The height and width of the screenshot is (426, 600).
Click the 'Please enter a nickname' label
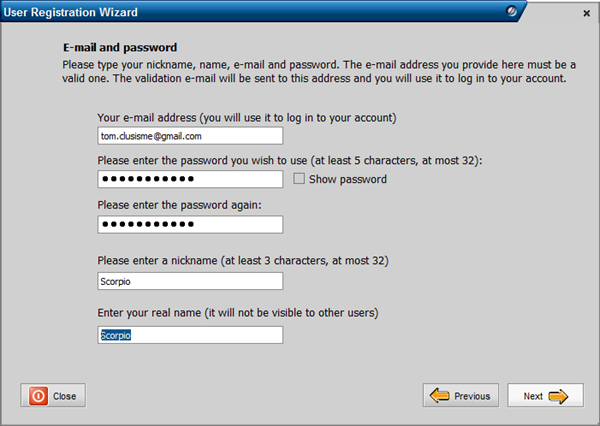pyautogui.click(x=243, y=261)
